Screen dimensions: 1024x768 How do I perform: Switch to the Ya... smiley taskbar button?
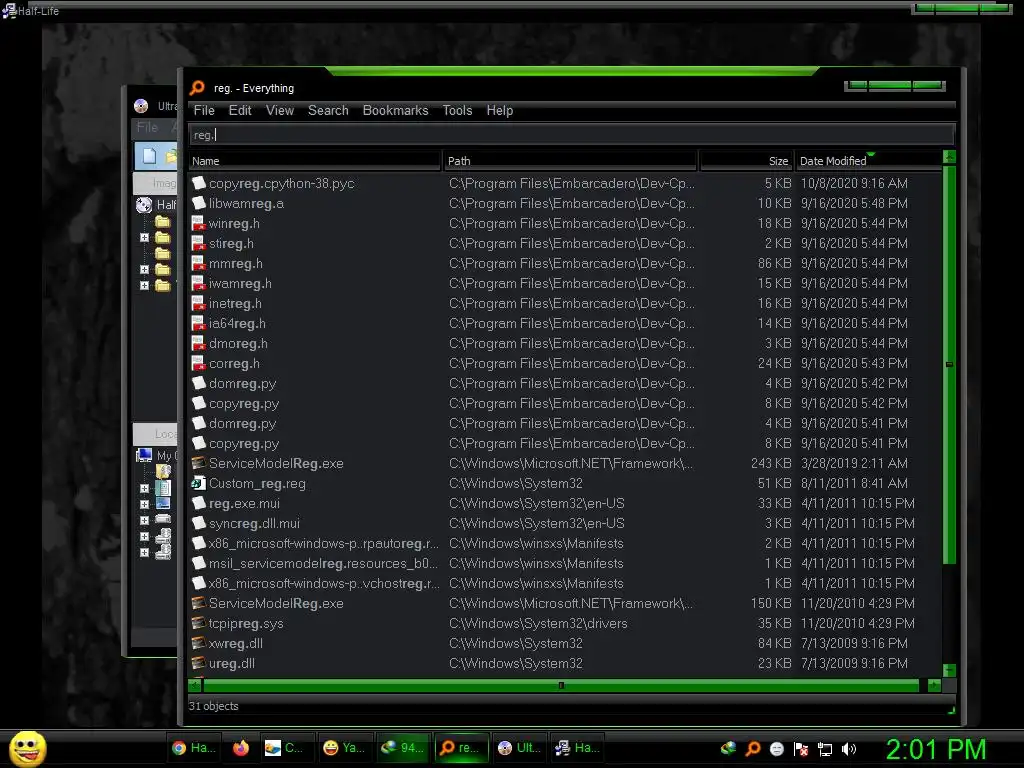tap(344, 748)
